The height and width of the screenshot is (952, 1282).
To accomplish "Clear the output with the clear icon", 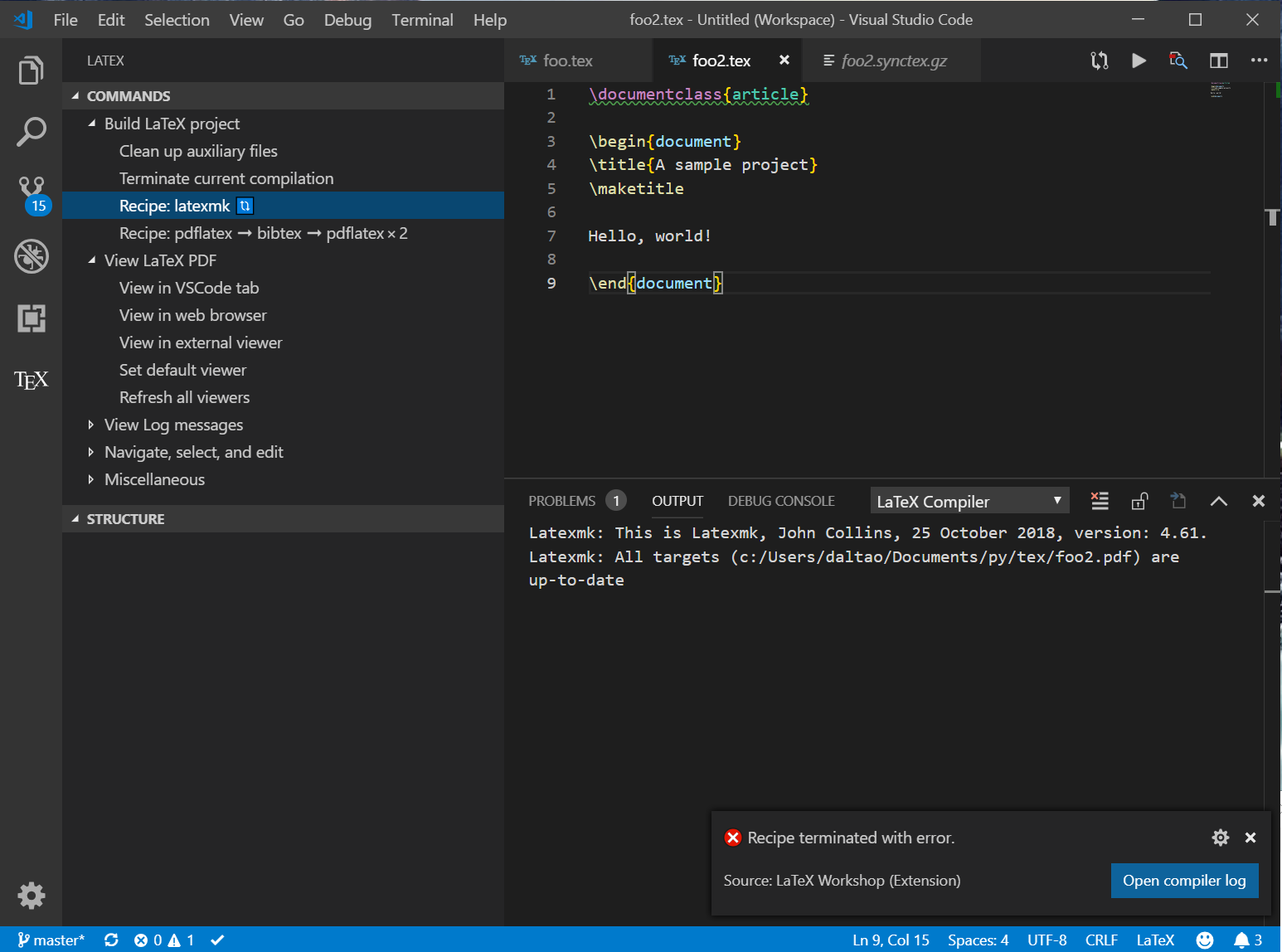I will [x=1100, y=501].
